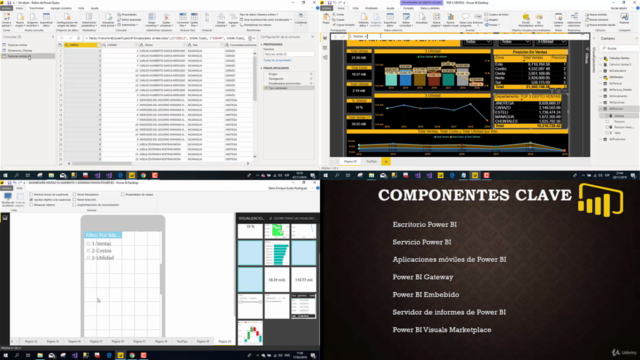Toggle Ajustar objetos a la cuadrícula checkbox
This screenshot has width=640, height=360.
31,200
